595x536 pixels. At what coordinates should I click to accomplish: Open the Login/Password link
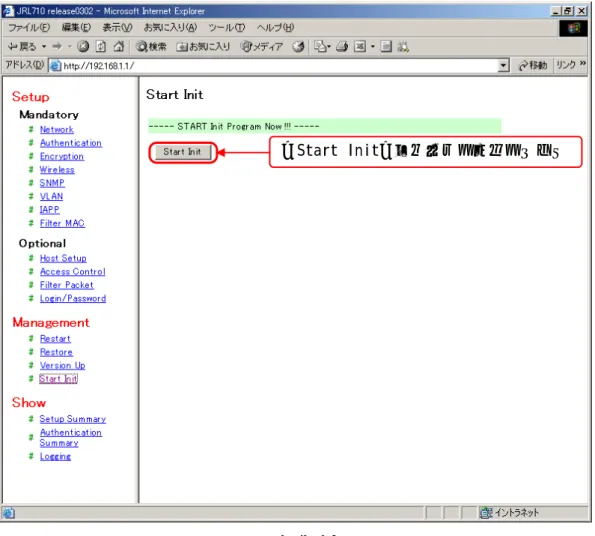pyautogui.click(x=73, y=299)
